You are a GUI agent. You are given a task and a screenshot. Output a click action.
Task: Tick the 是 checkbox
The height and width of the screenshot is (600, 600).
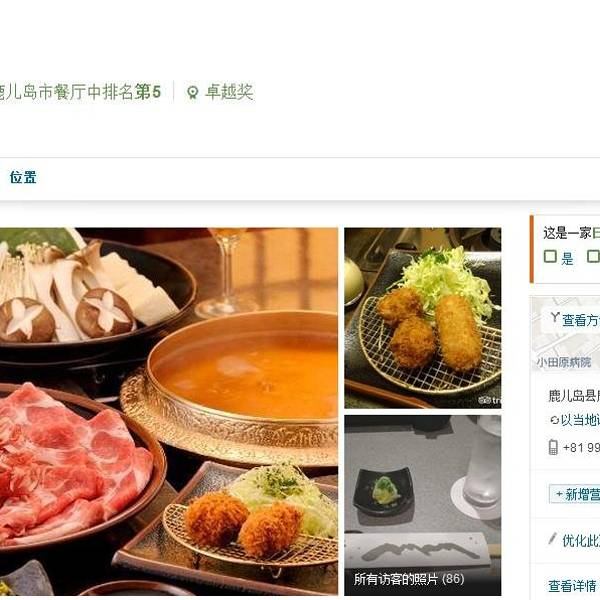[550, 256]
